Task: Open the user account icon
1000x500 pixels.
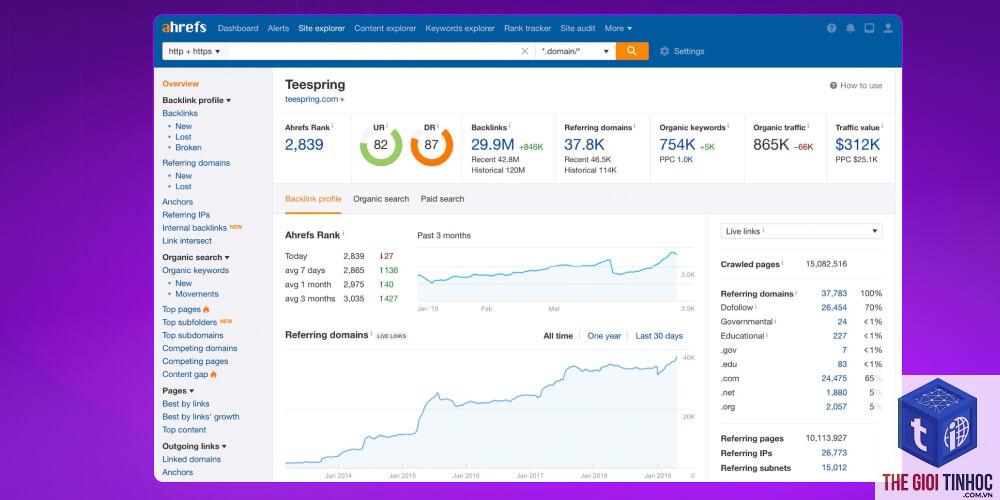Action: [888, 28]
